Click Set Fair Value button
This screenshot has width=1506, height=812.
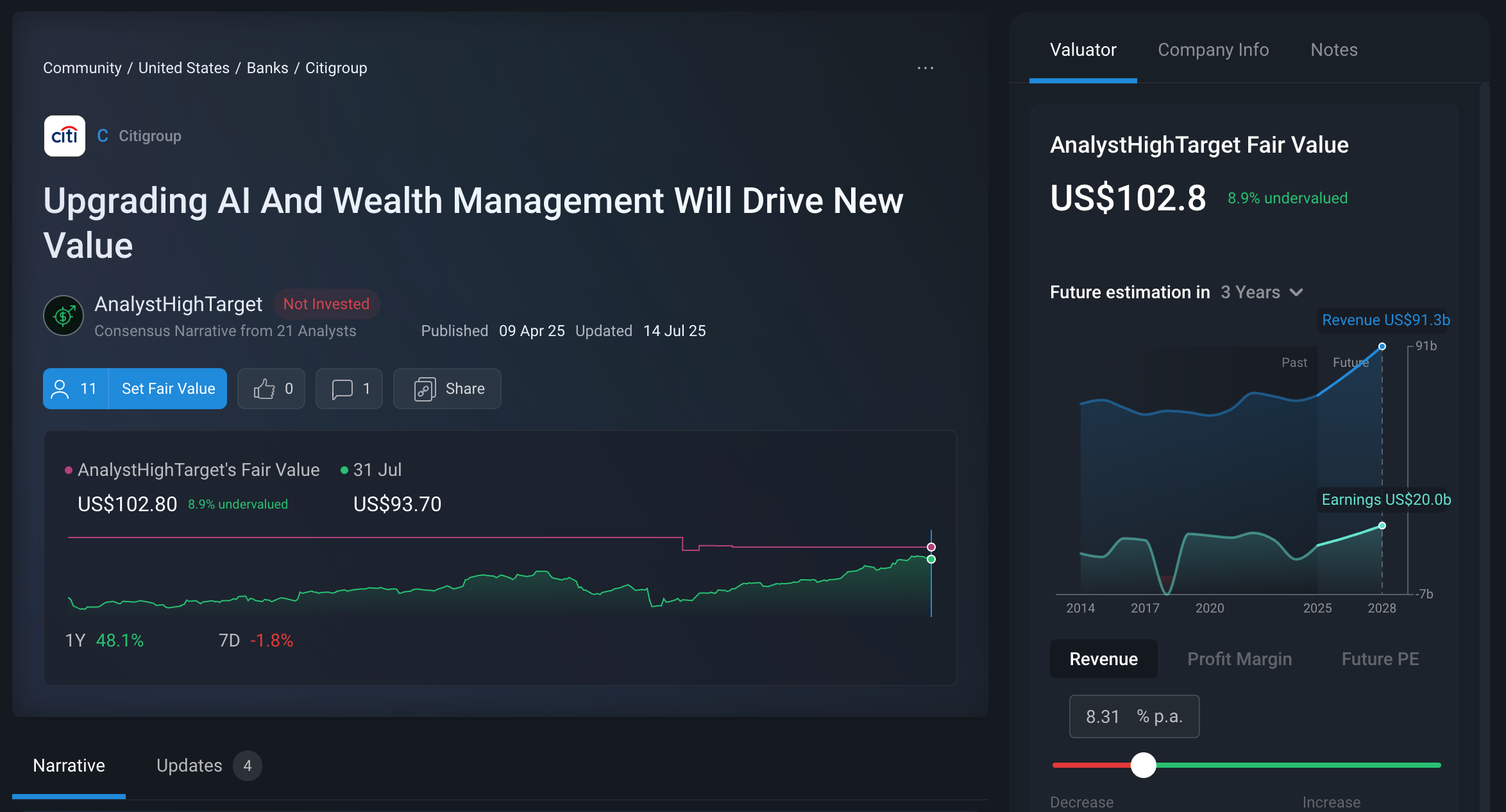tap(168, 389)
